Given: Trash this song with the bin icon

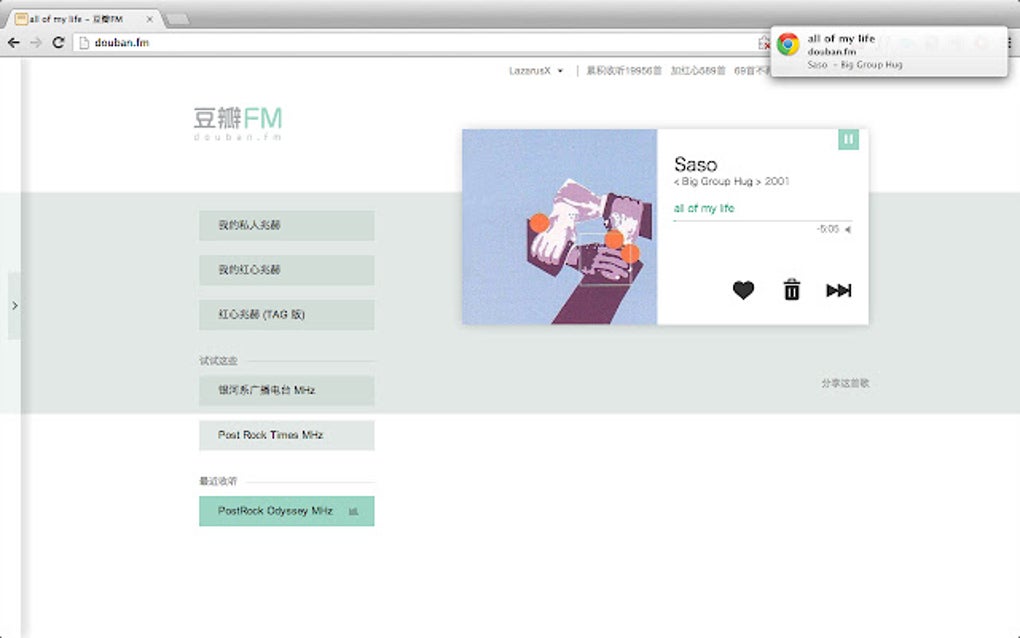Looking at the screenshot, I should coord(792,289).
